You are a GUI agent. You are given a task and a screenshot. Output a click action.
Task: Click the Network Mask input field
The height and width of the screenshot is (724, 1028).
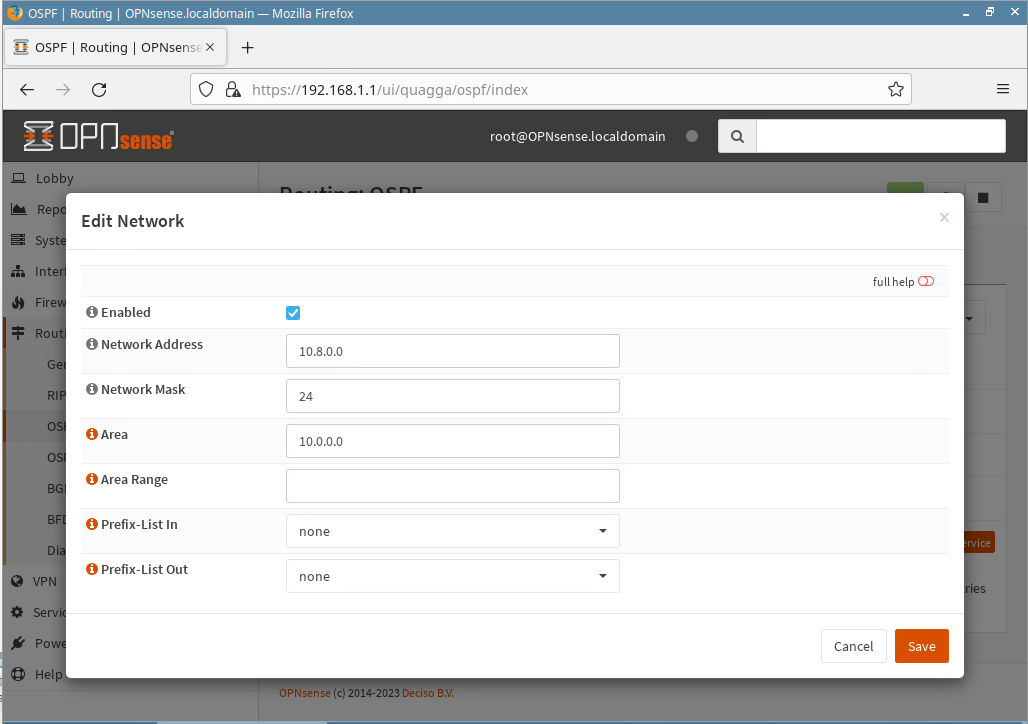click(452, 396)
